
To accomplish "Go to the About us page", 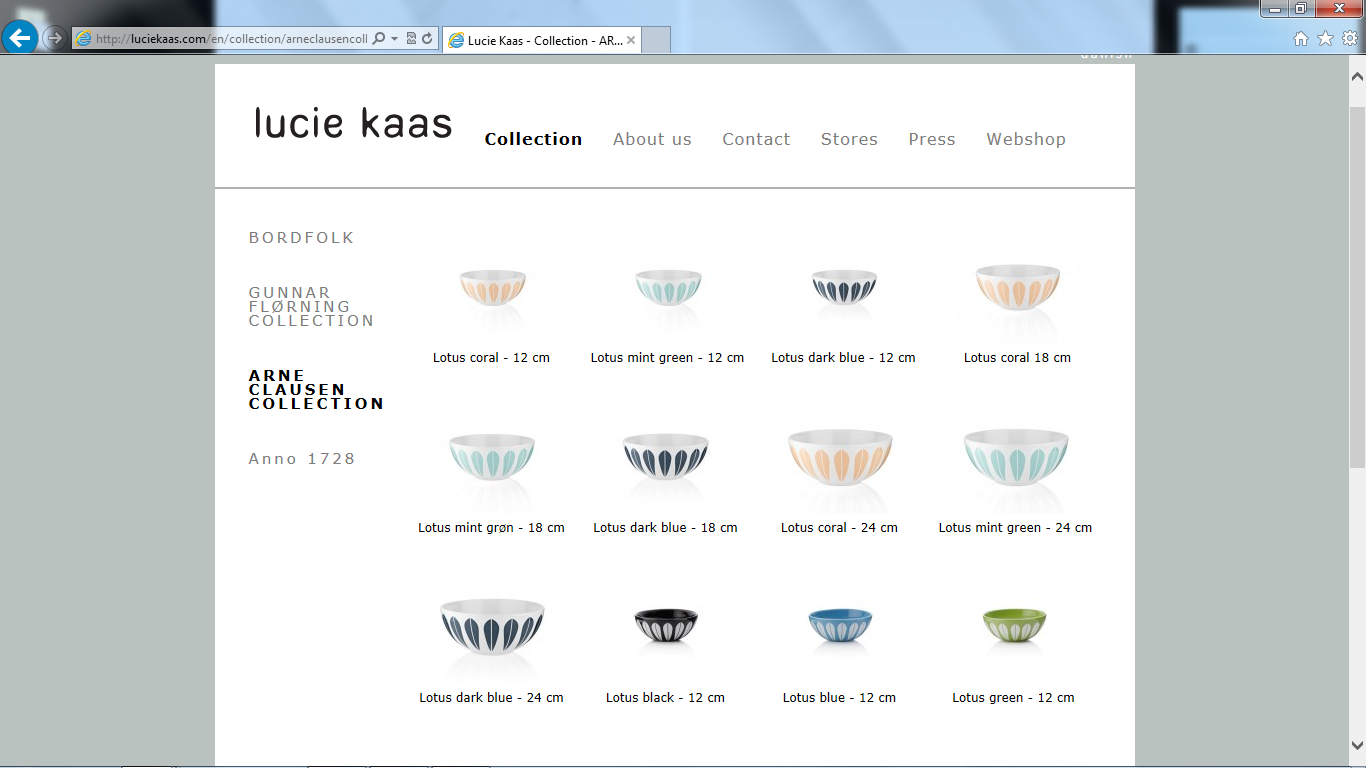I will click(652, 139).
